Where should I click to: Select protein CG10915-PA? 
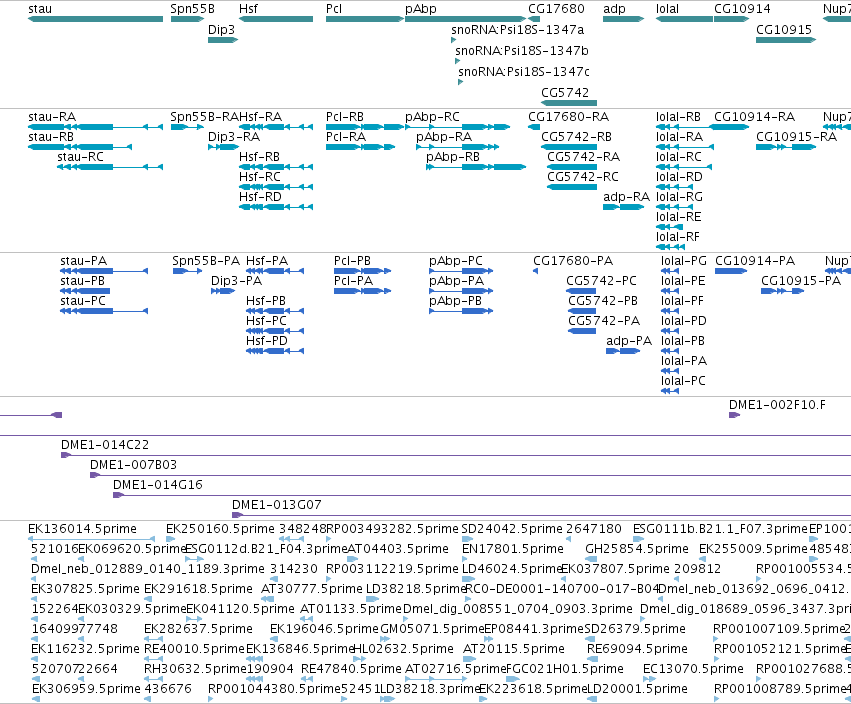point(783,291)
